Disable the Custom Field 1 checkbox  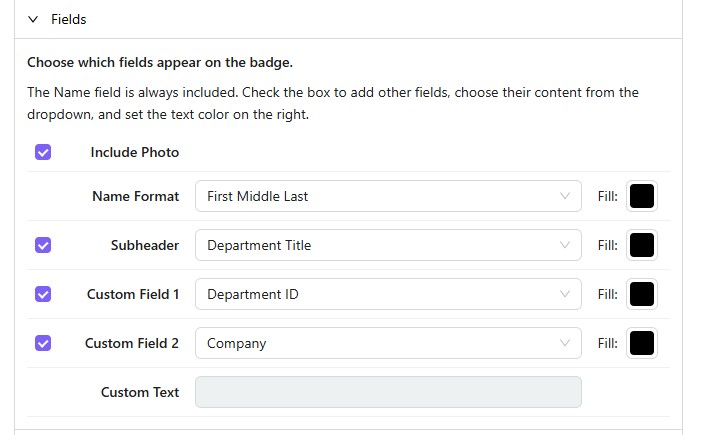pyautogui.click(x=43, y=294)
